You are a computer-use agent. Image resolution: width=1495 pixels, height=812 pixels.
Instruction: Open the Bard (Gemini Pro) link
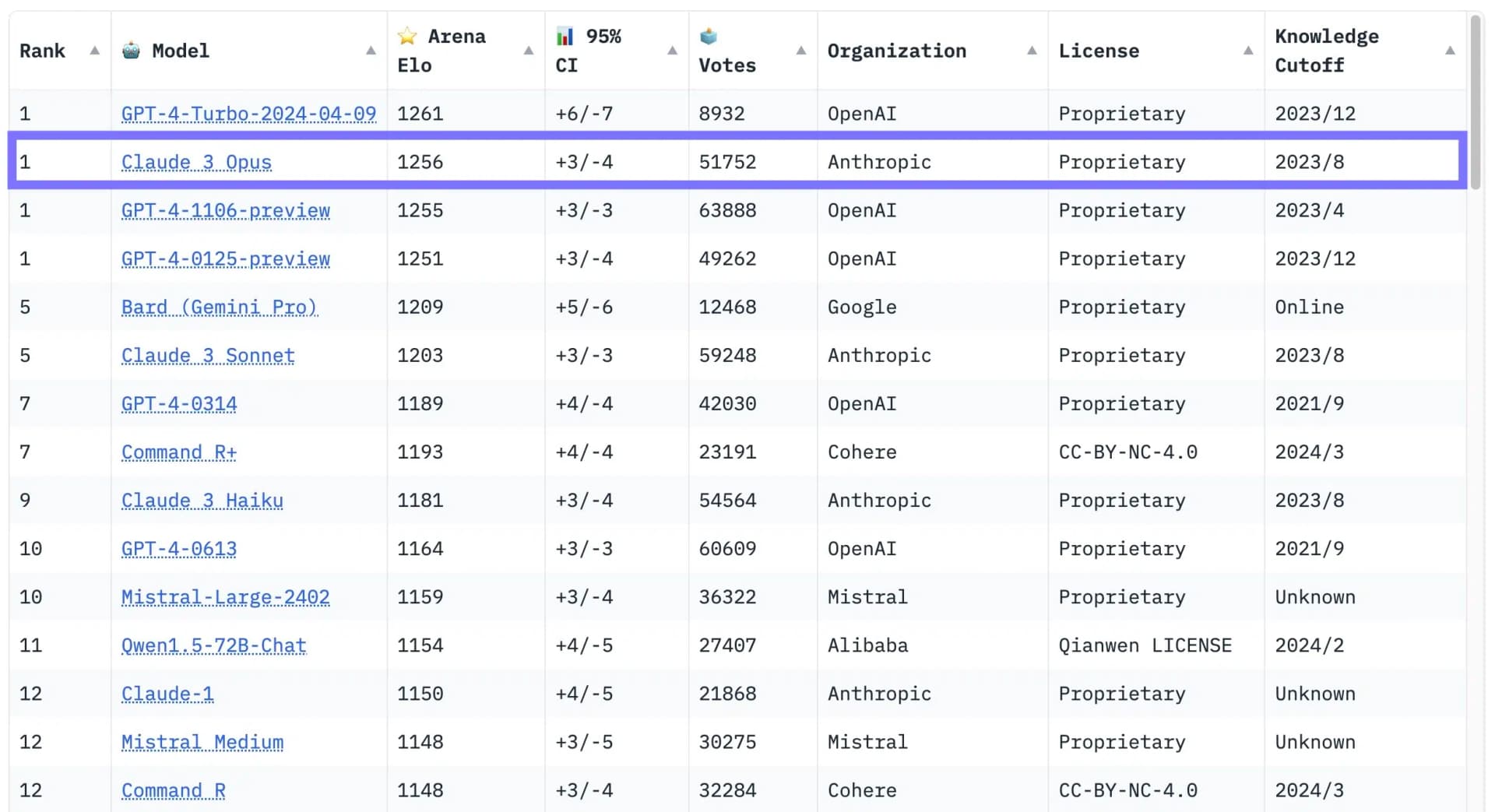pos(219,307)
